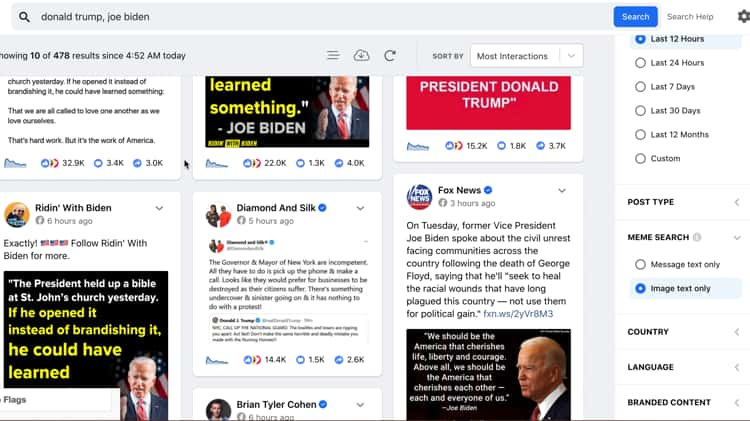Collapse the Meme Search filter section
Viewport: 750px width, 421px height.
[x=737, y=237]
